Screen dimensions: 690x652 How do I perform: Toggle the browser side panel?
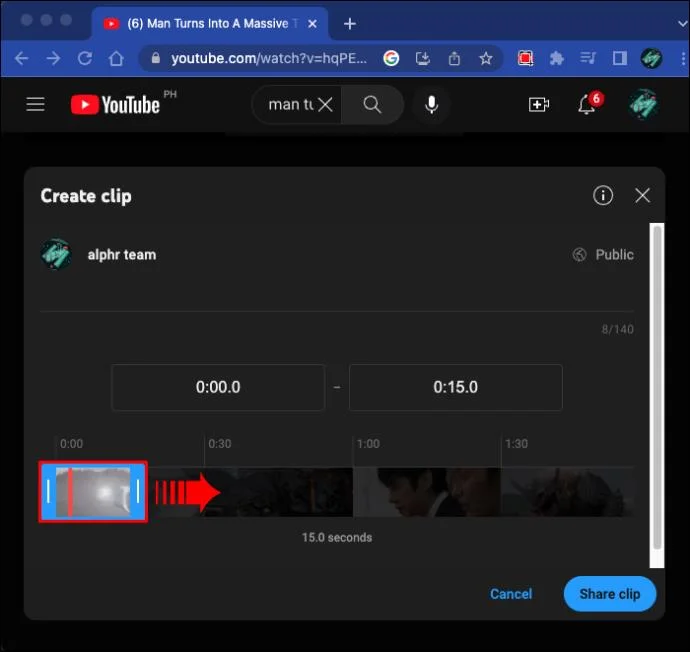coord(620,58)
